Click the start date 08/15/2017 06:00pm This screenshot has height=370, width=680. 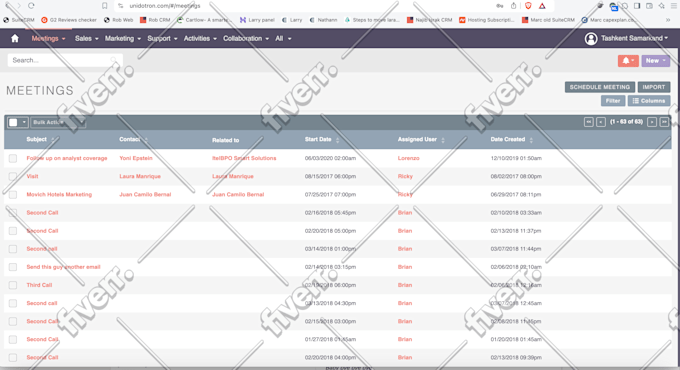pyautogui.click(x=330, y=177)
